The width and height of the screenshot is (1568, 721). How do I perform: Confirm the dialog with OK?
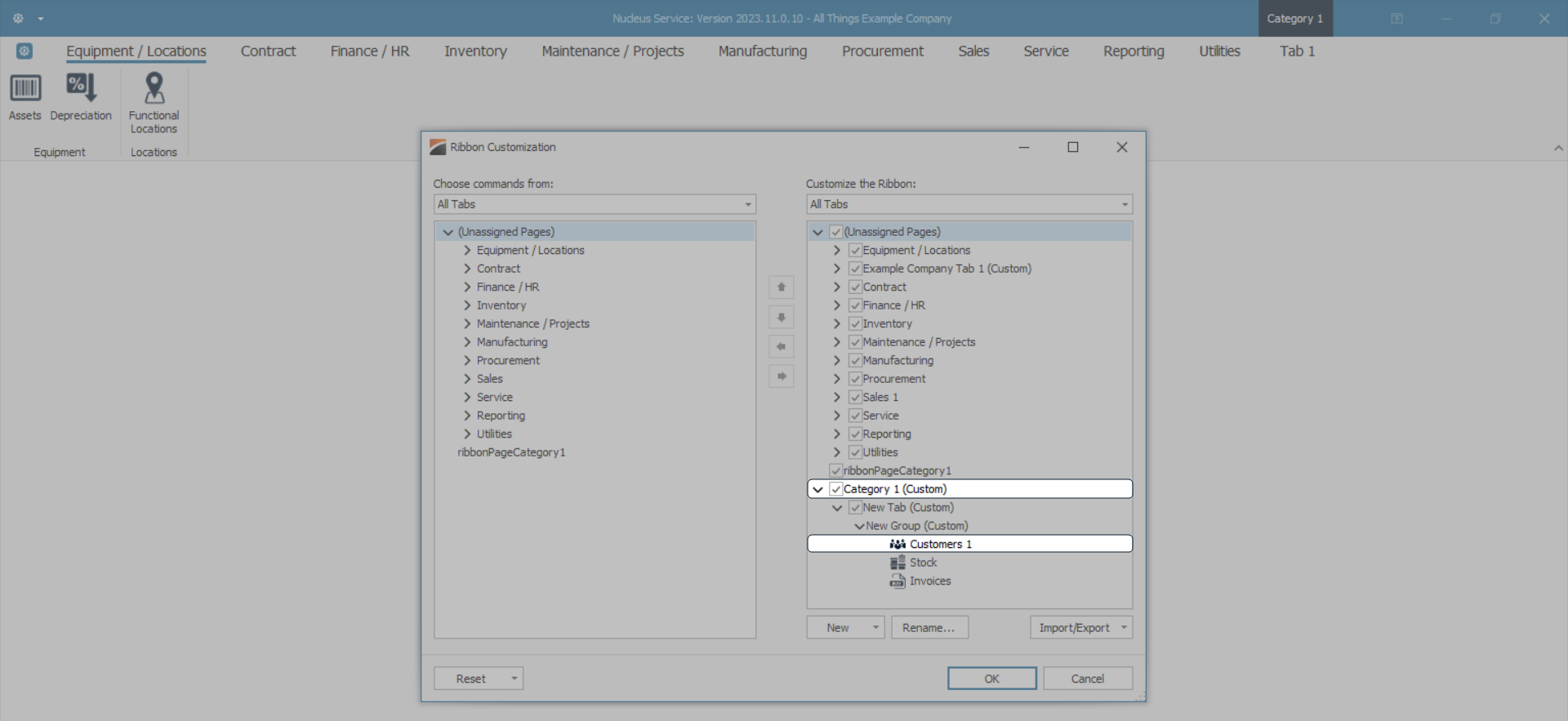pos(992,679)
